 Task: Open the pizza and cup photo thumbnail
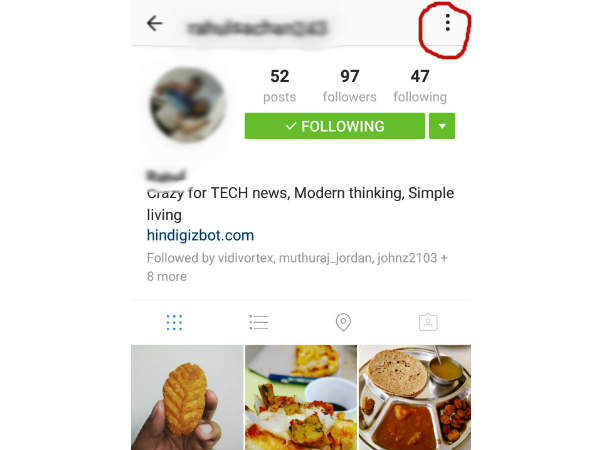point(301,397)
